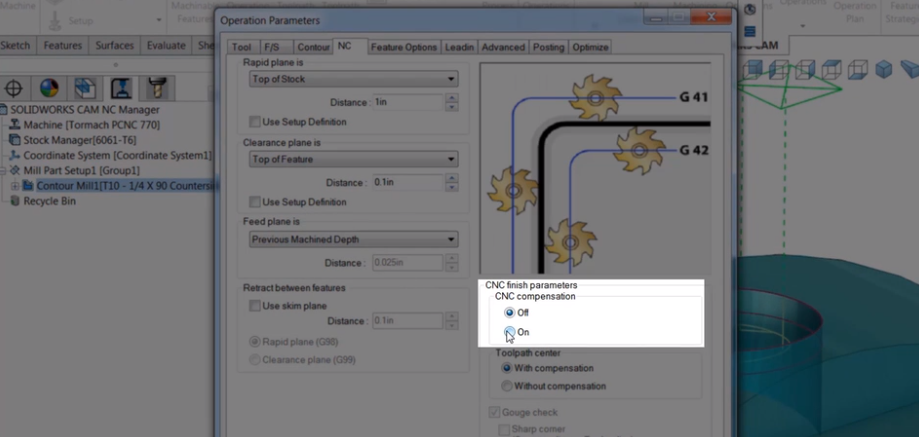The width and height of the screenshot is (919, 437).
Task: Select Machine [Tormach PCNC 770] in tree
Action: click(91, 125)
